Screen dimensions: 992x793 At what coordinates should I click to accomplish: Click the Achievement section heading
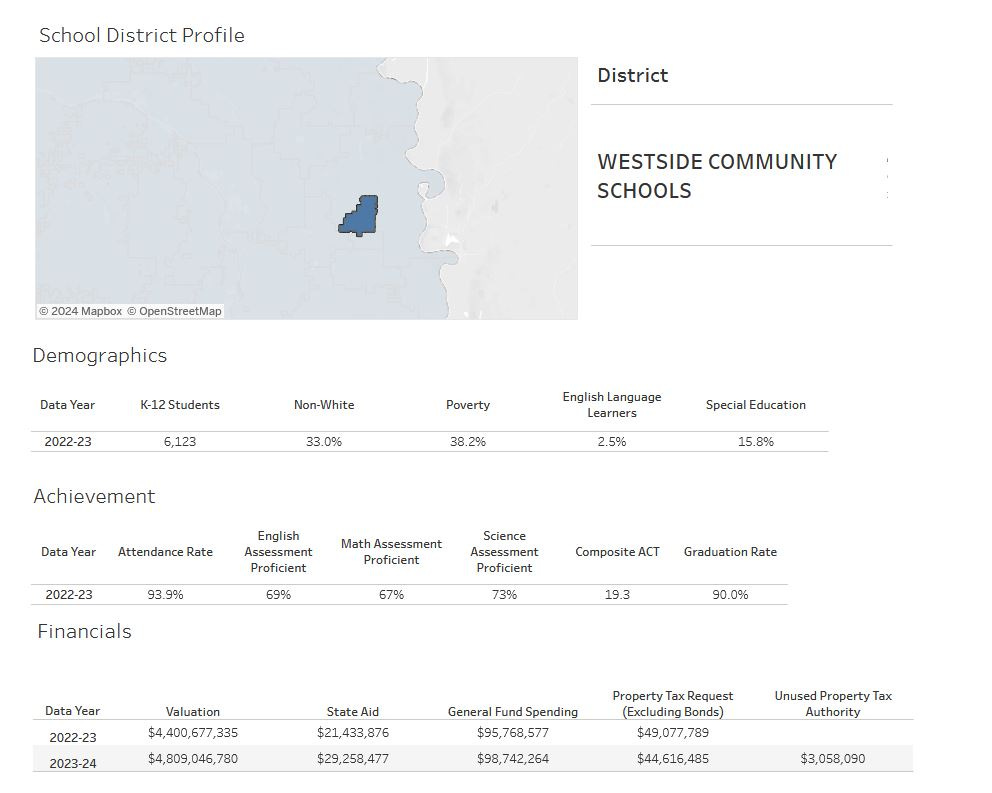(x=94, y=496)
